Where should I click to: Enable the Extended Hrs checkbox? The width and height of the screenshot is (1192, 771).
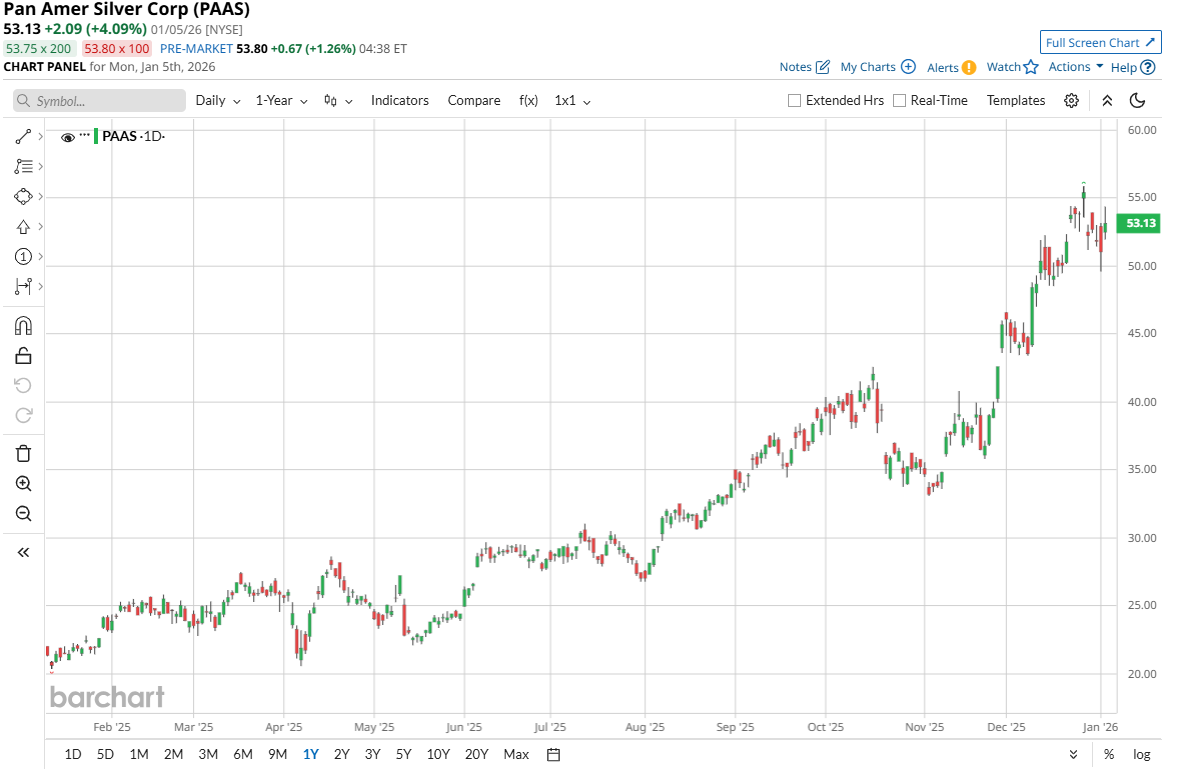coord(795,101)
